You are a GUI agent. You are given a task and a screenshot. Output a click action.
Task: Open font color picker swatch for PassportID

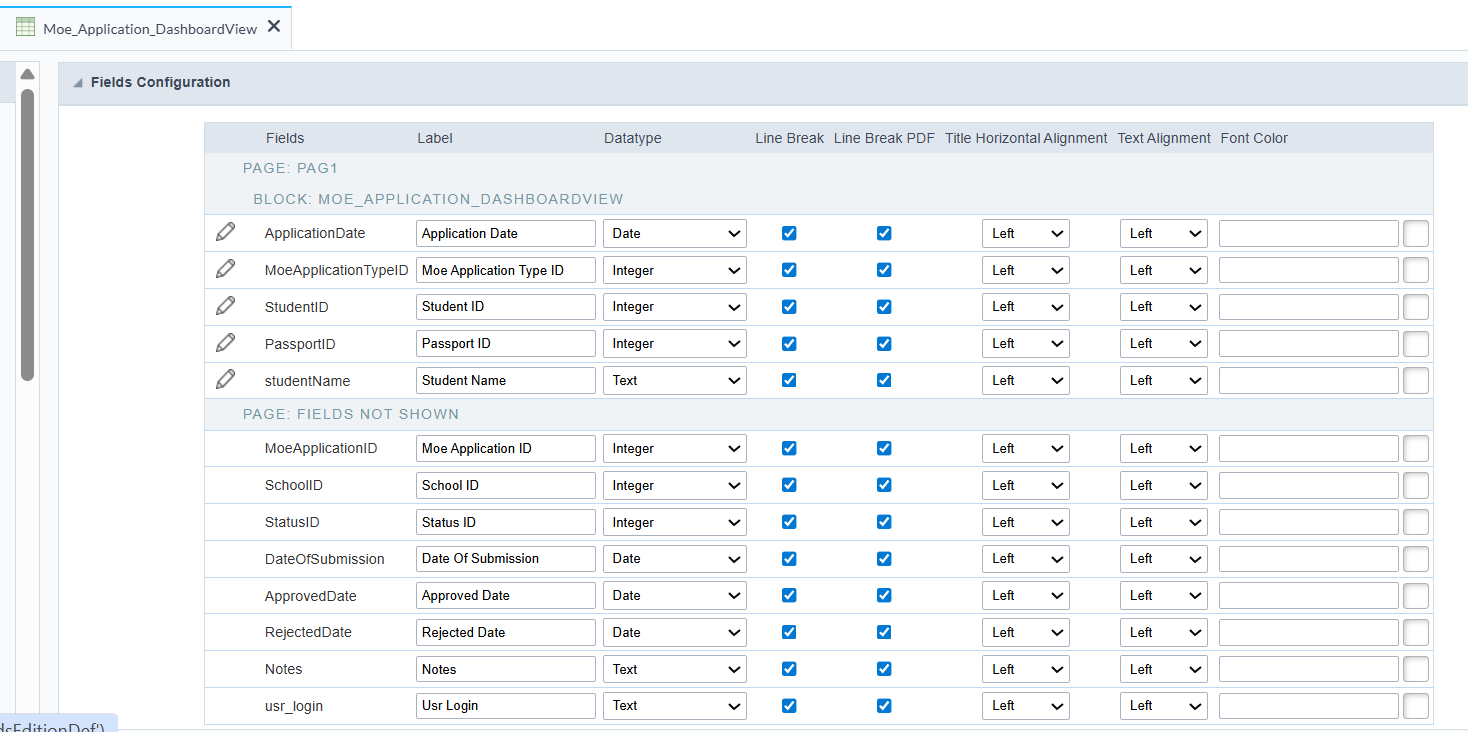[1415, 344]
